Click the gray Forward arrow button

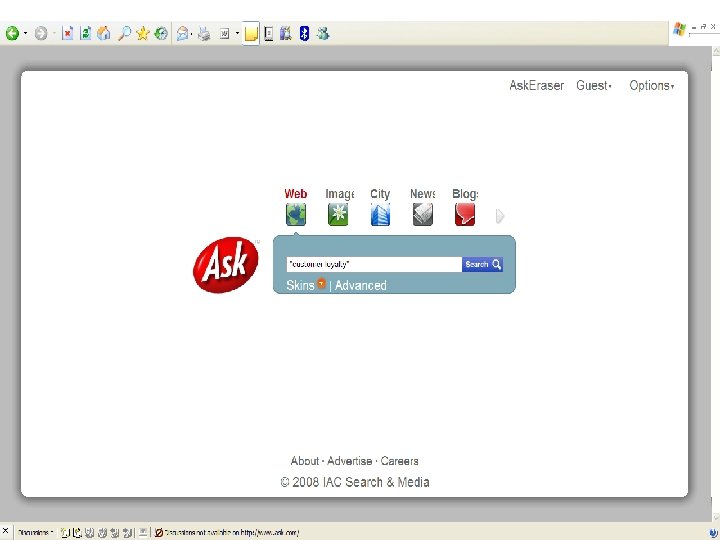click(41, 33)
